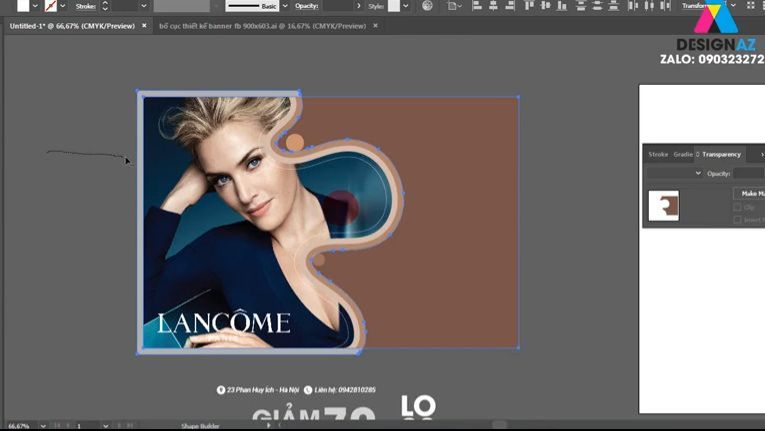Click the fill color swatch in control bar

23,6
